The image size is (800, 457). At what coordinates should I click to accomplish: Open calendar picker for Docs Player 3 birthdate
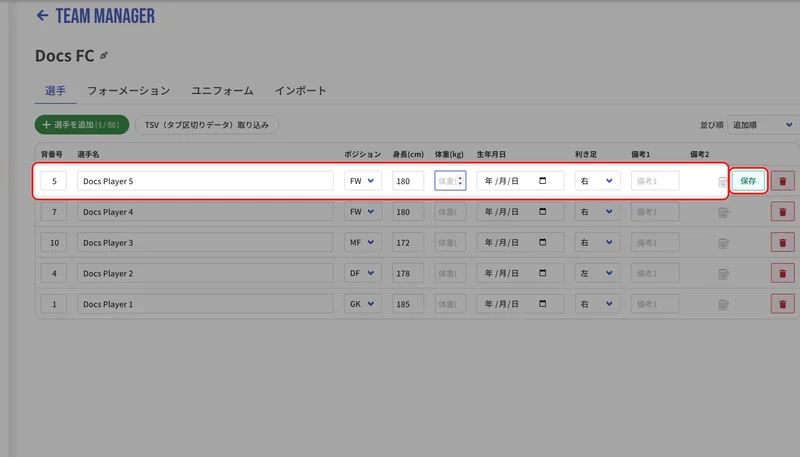542,242
